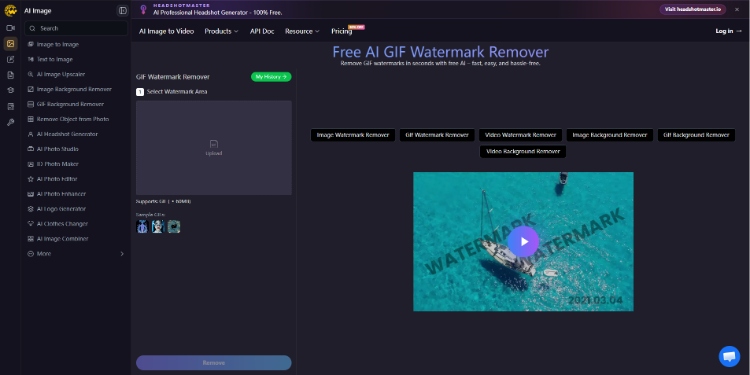Click the Image to Image icon
Image resolution: width=750 pixels, height=375 pixels.
click(x=31, y=44)
